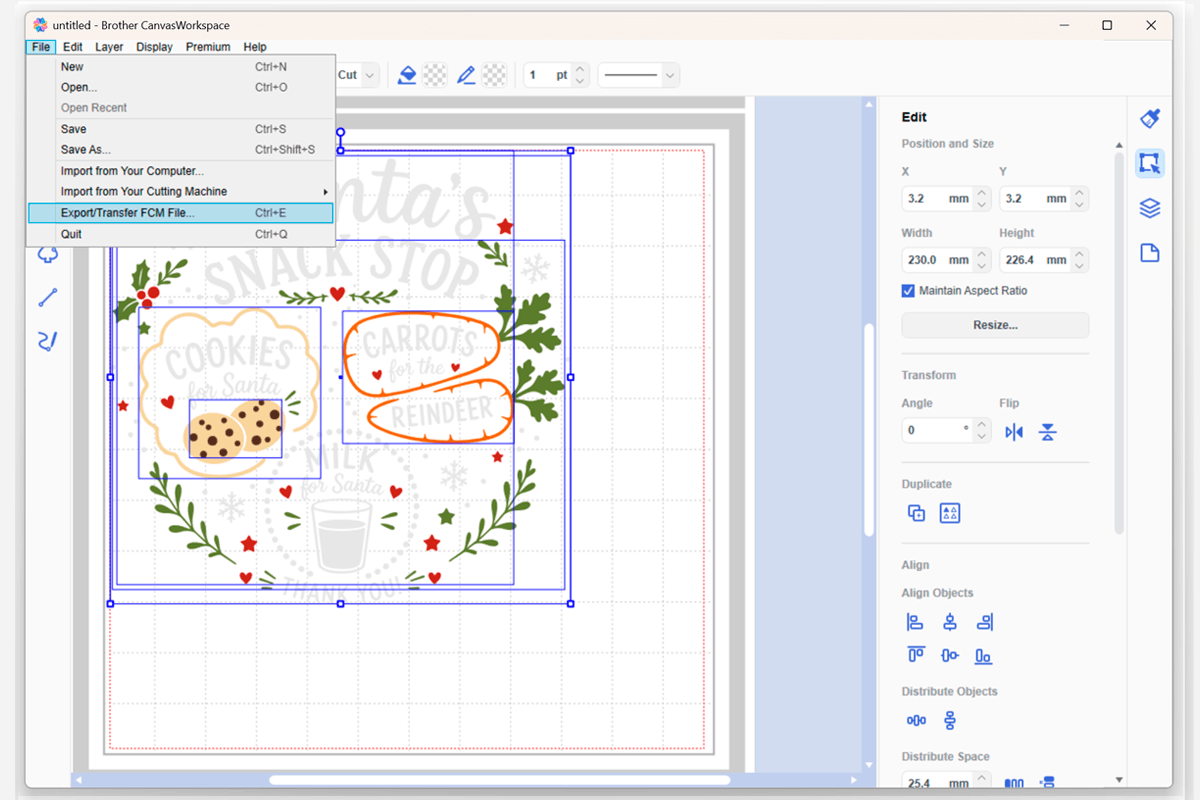Click the horizontal canvas scrollbar thumb
Screen dimensions: 1200x800
tap(500, 780)
